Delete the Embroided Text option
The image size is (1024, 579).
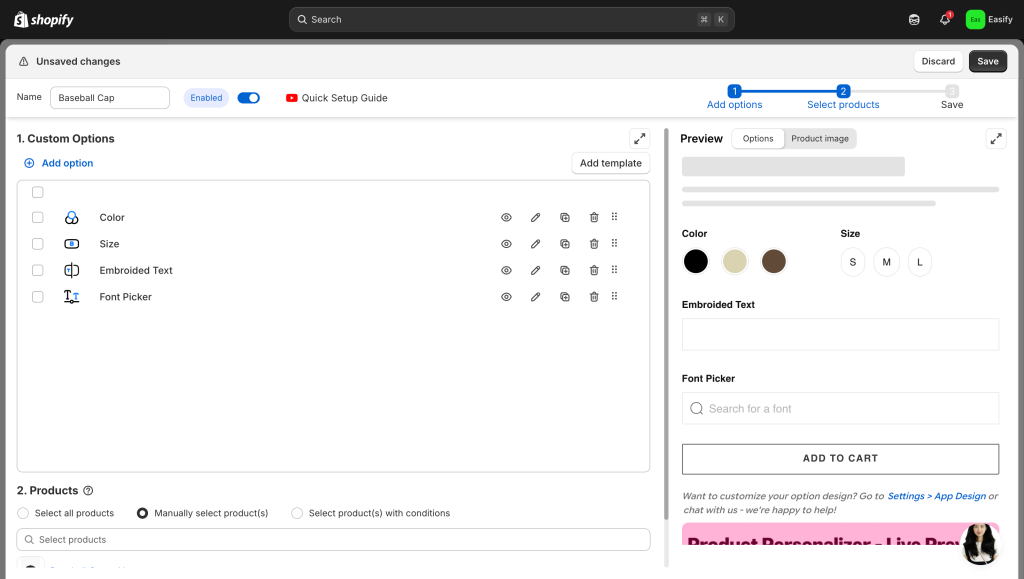(x=594, y=270)
